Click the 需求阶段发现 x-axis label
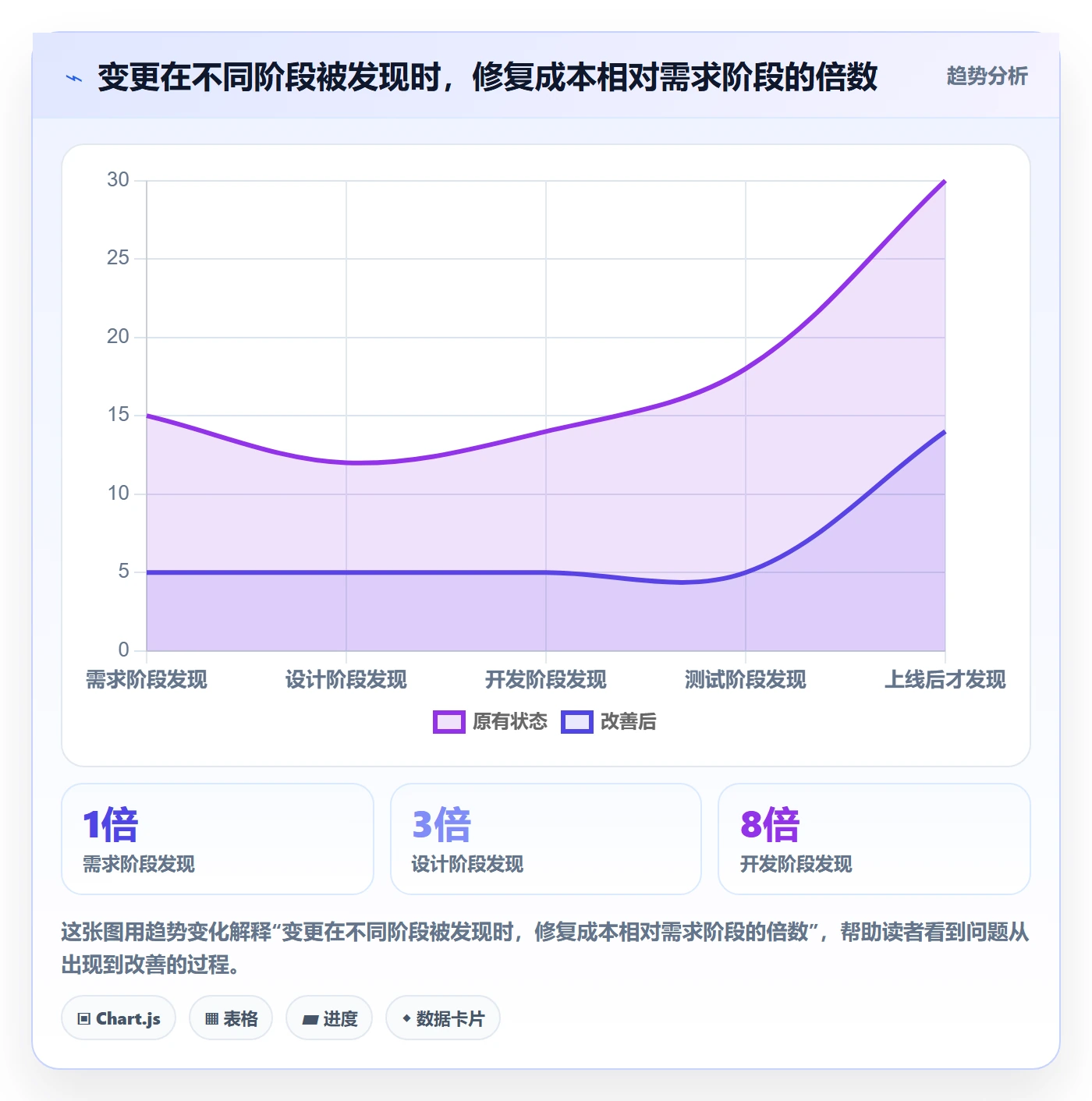 tap(147, 680)
